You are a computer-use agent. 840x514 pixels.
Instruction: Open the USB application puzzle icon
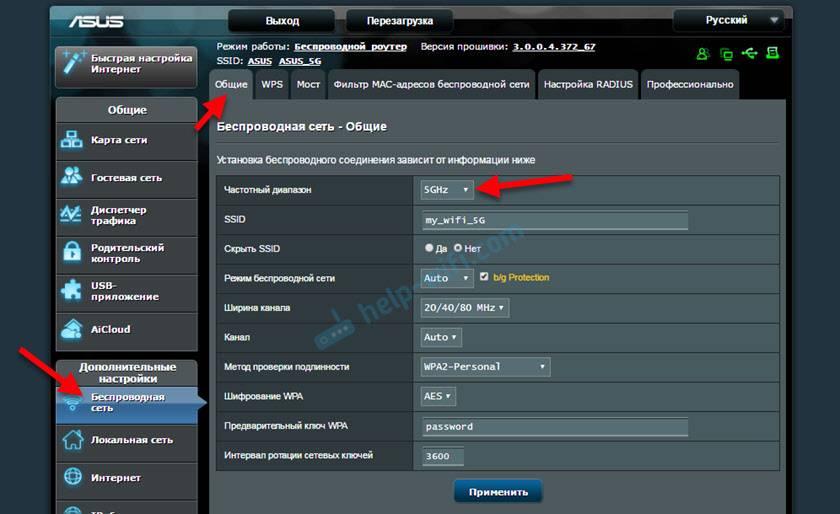72,290
